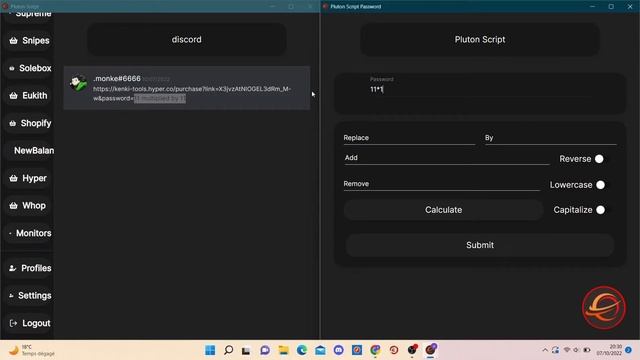Click the Pluton planet logo
The image size is (640, 360).
coord(603,308)
